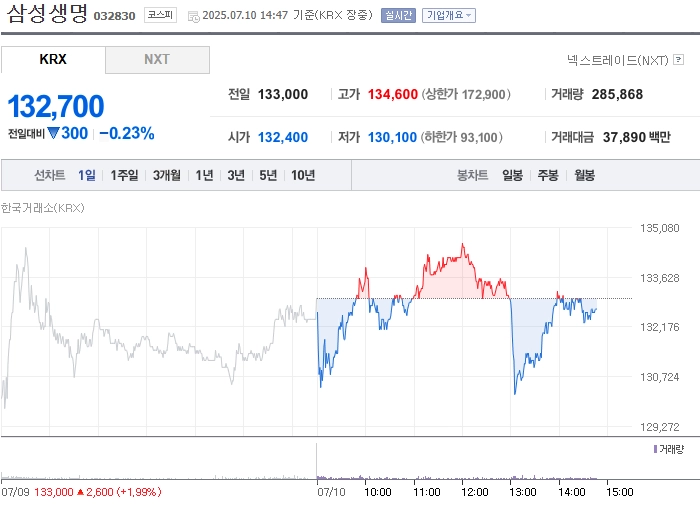Select the 1일 line chart period
The width and height of the screenshot is (700, 515).
click(x=87, y=175)
